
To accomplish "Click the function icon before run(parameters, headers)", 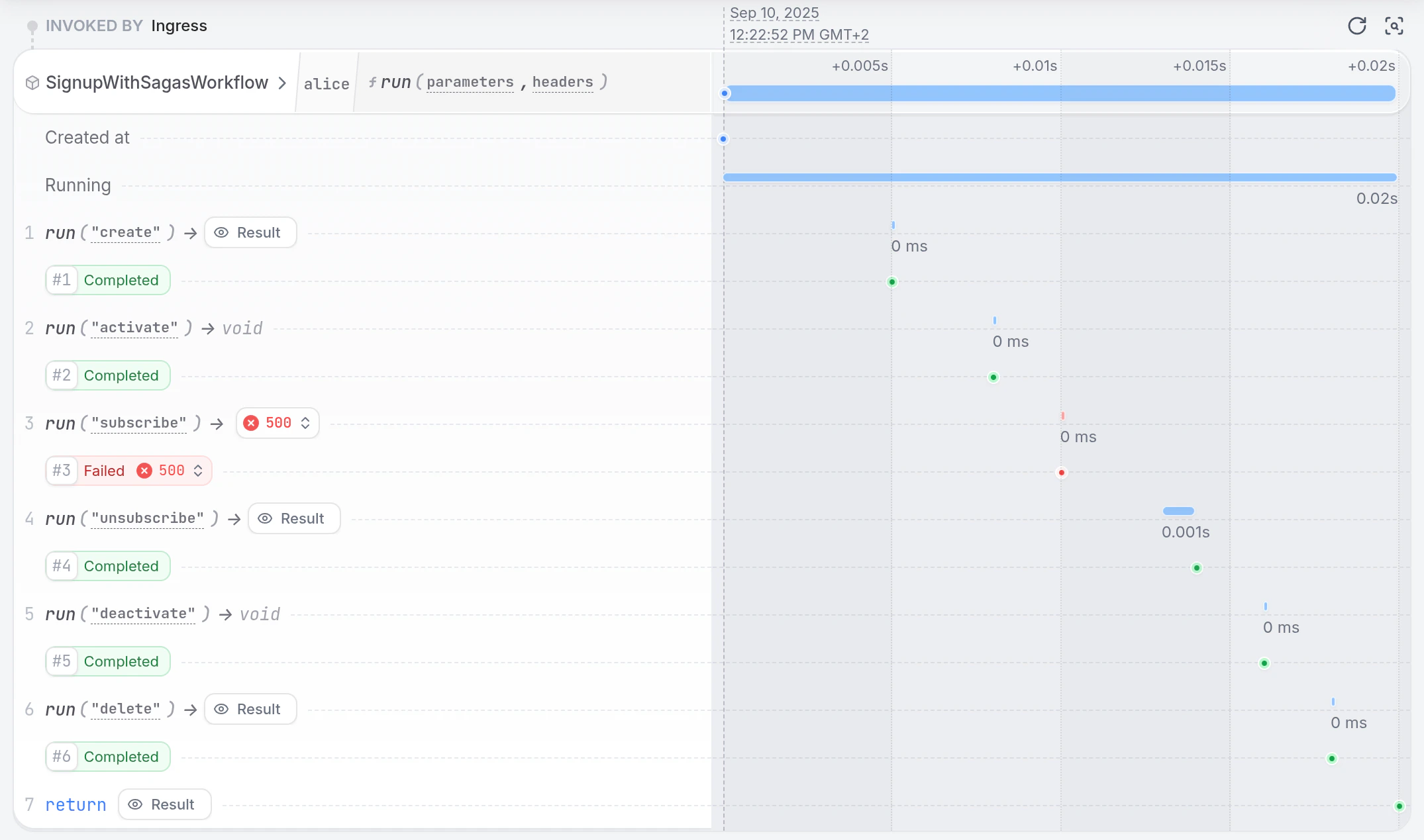I will [373, 82].
